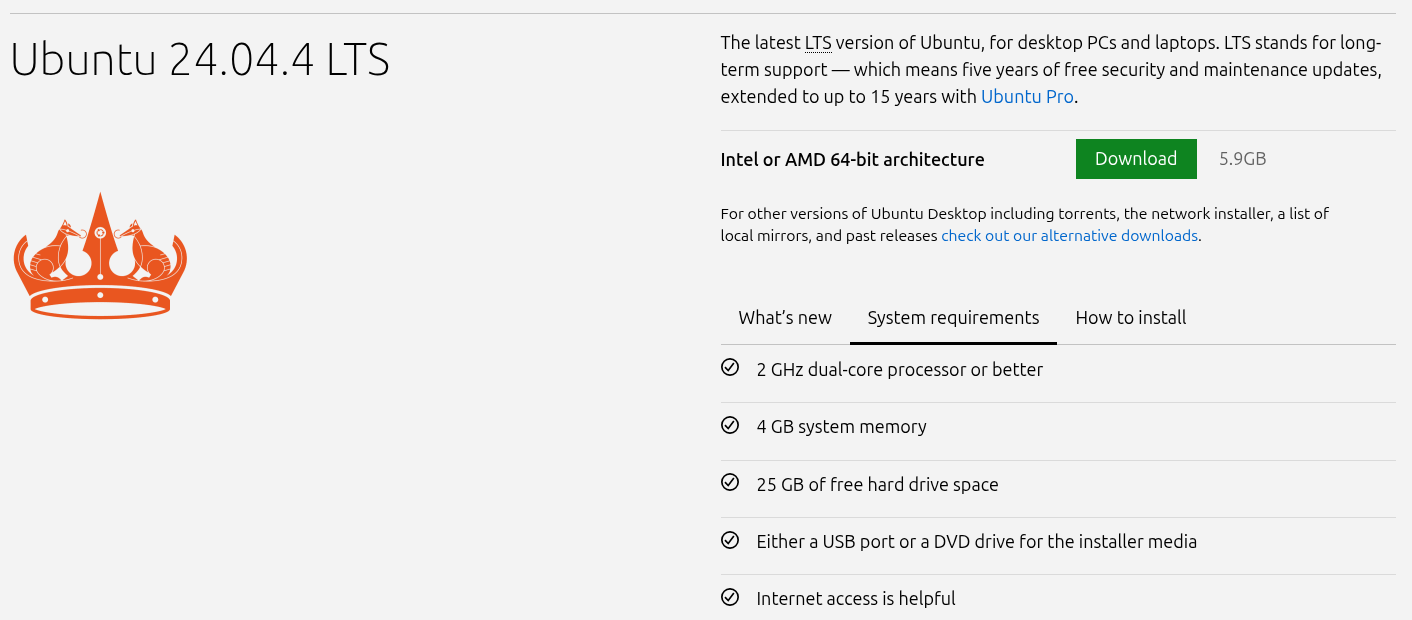Screen dimensions: 1412x620
Task: Click the Intel or AMD 64-bit architecture label
Action: click(852, 160)
